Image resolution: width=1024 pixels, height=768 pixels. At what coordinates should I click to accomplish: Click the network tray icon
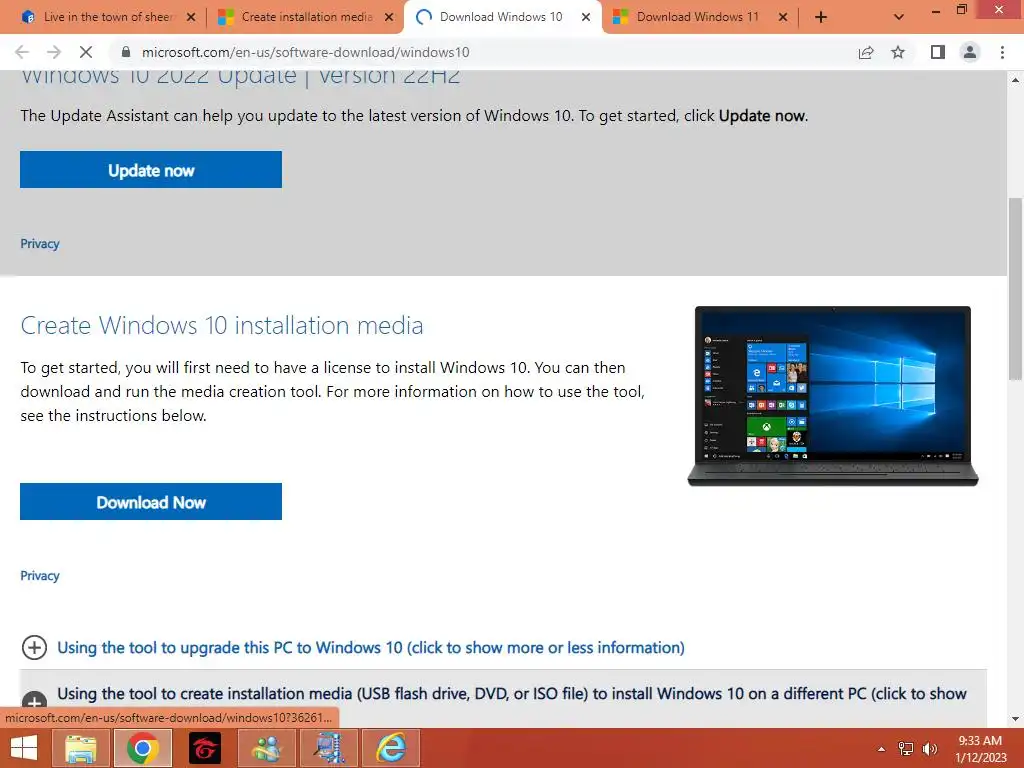click(x=905, y=749)
